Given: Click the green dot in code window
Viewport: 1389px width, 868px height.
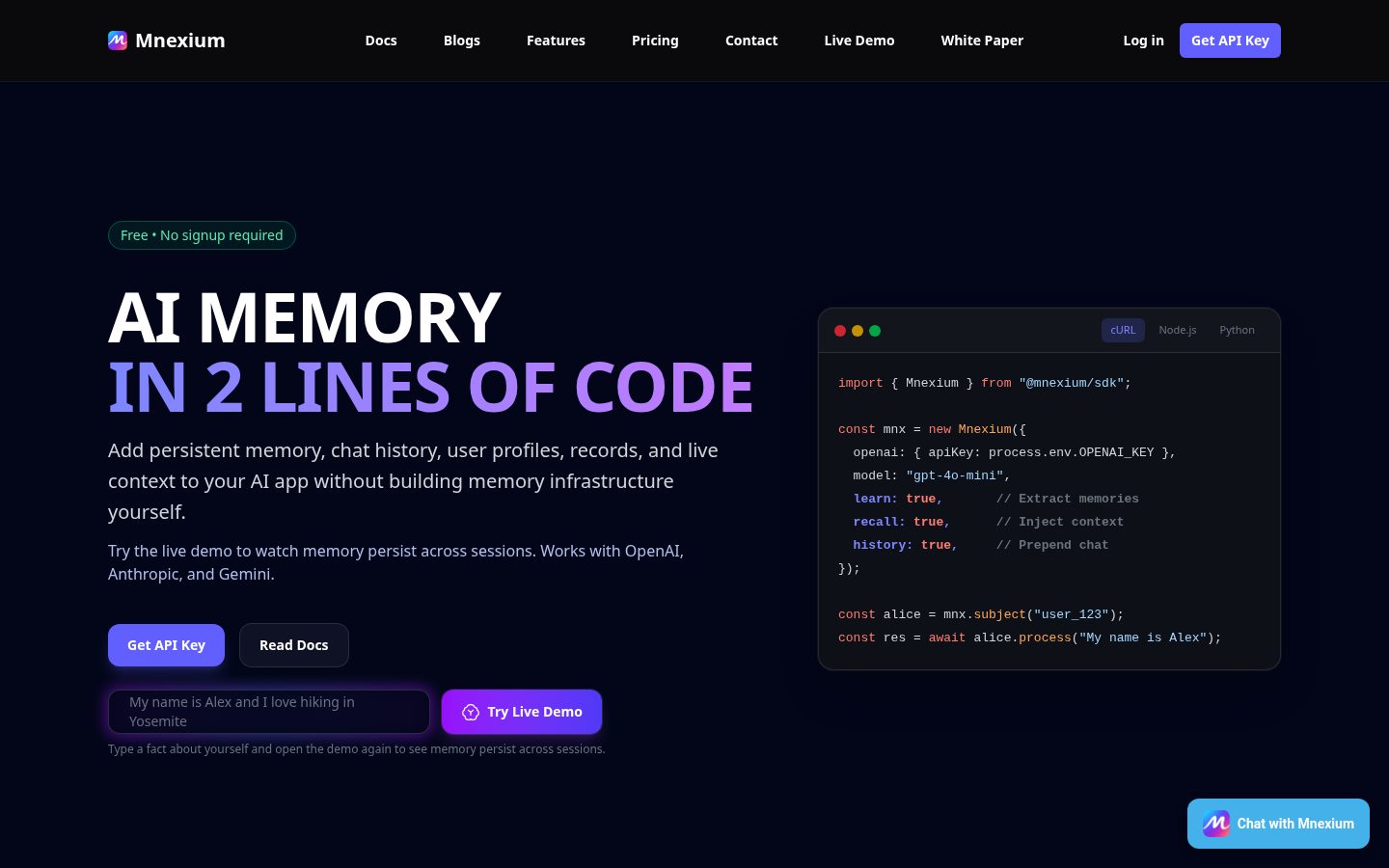Looking at the screenshot, I should pyautogui.click(x=875, y=331).
